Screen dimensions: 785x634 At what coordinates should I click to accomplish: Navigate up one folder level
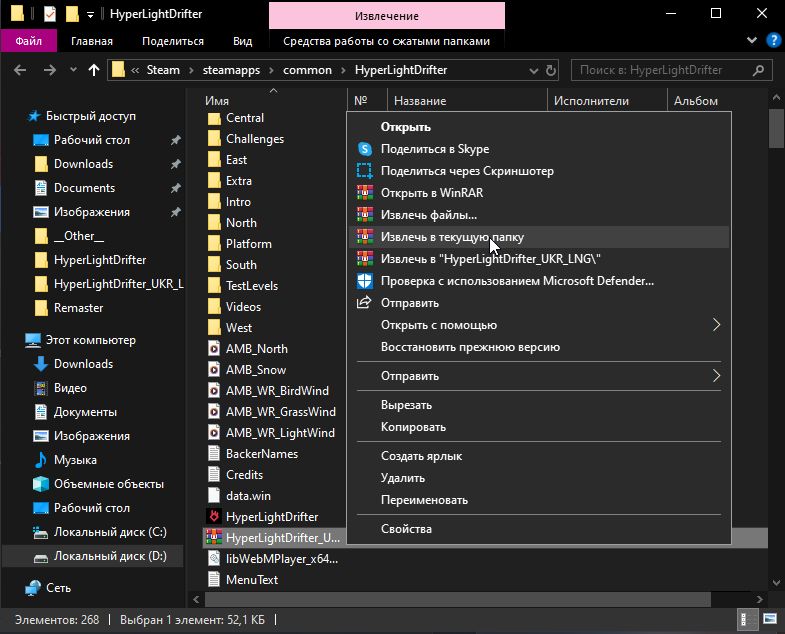point(95,70)
